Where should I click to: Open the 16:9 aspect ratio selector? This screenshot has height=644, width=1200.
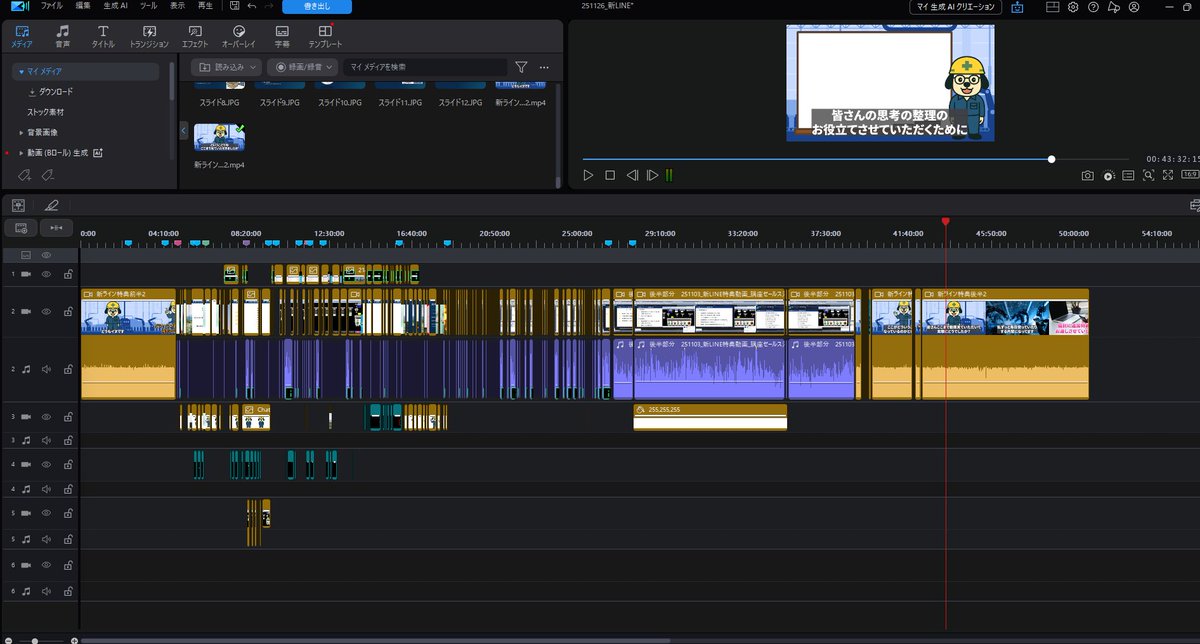1190,175
